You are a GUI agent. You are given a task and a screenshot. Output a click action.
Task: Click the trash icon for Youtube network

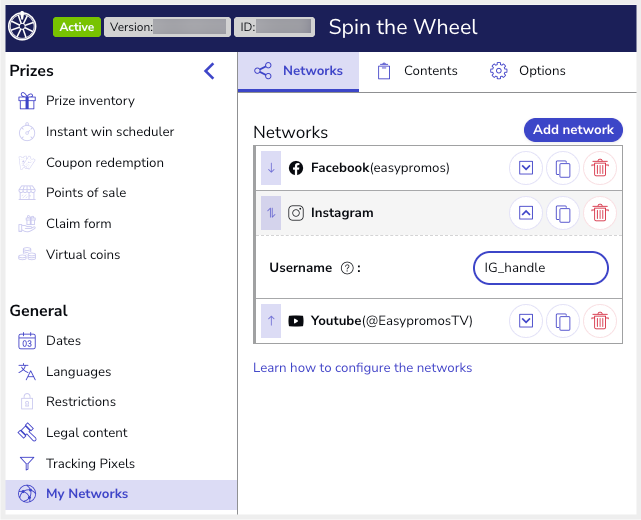(599, 321)
